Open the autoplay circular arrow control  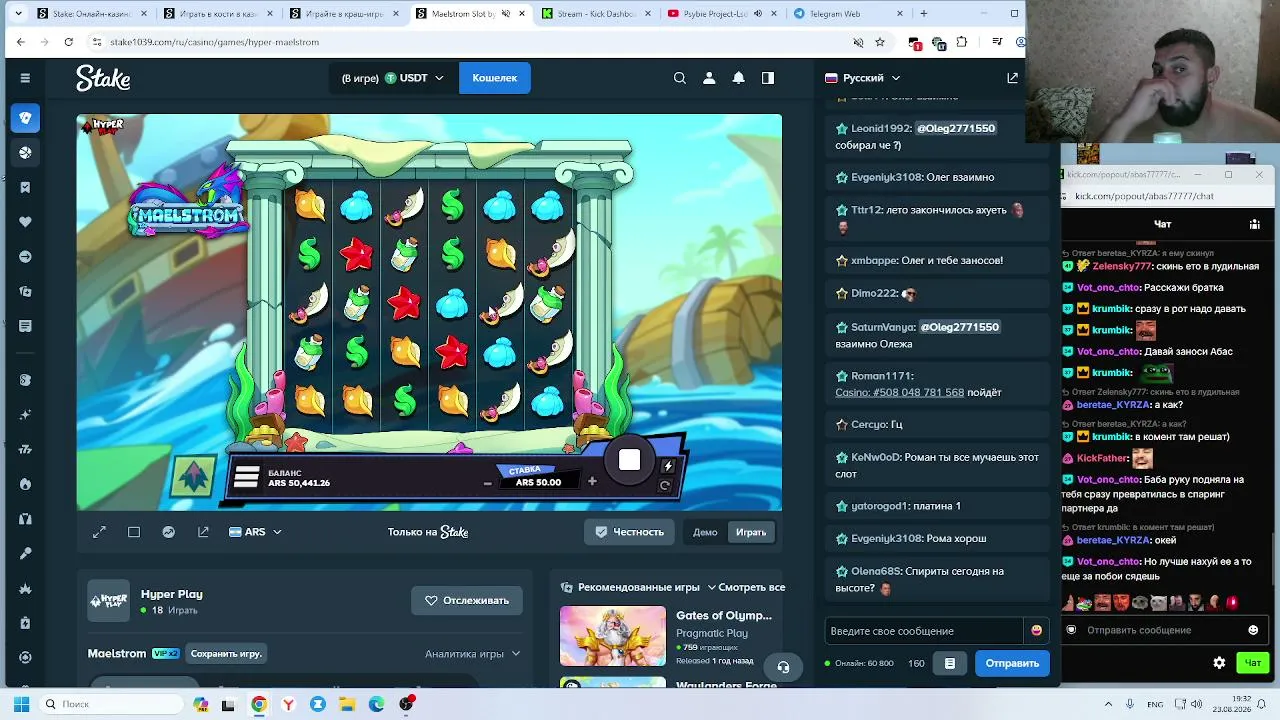coord(665,486)
